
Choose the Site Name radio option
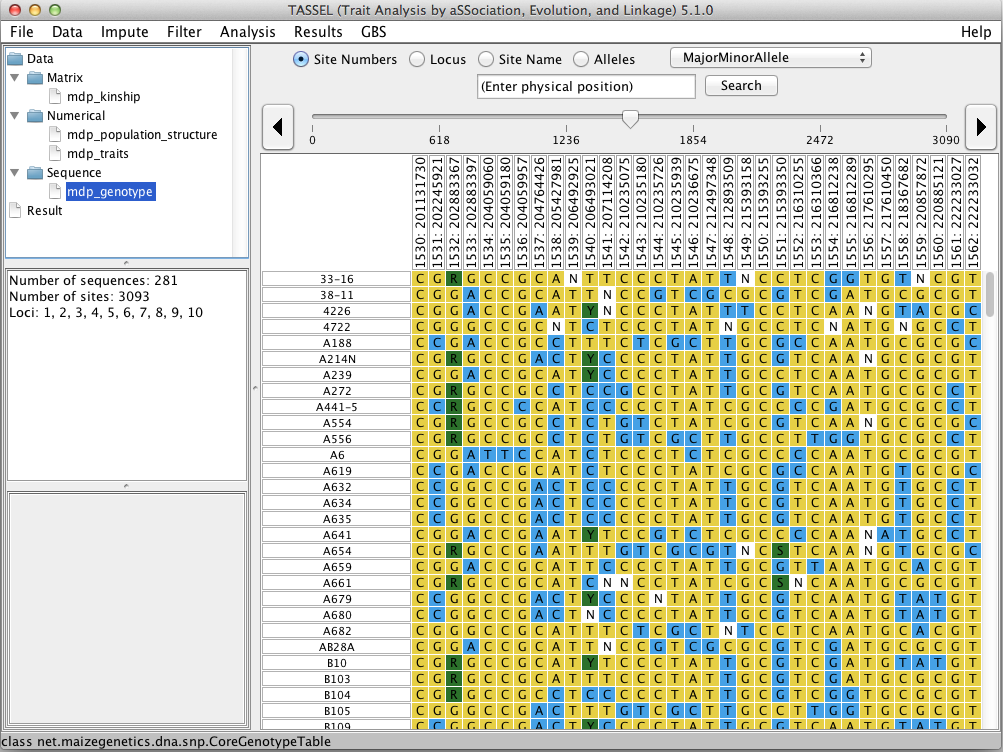pos(486,59)
